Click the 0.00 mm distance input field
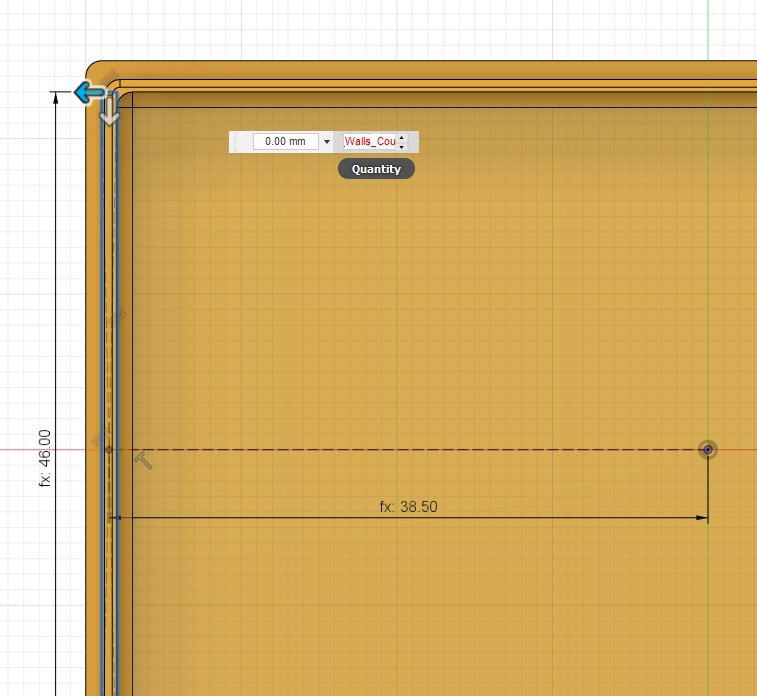This screenshot has height=696, width=757. click(285, 141)
